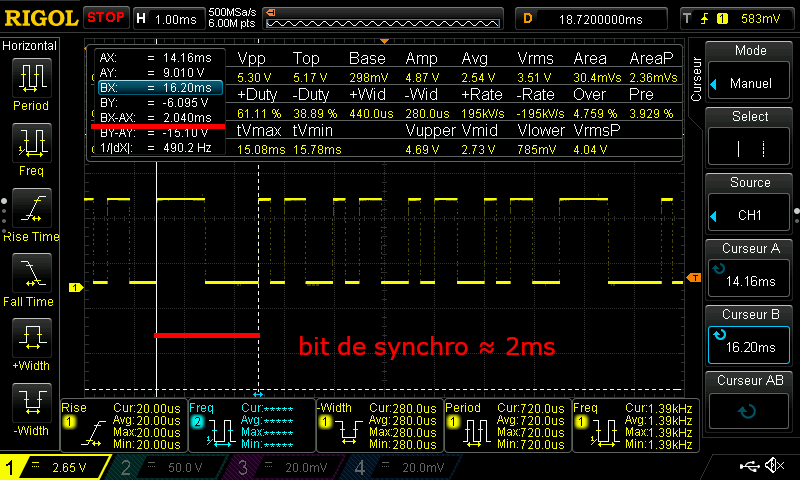
Task: Click the Curseur side tab label
Action: click(696, 79)
